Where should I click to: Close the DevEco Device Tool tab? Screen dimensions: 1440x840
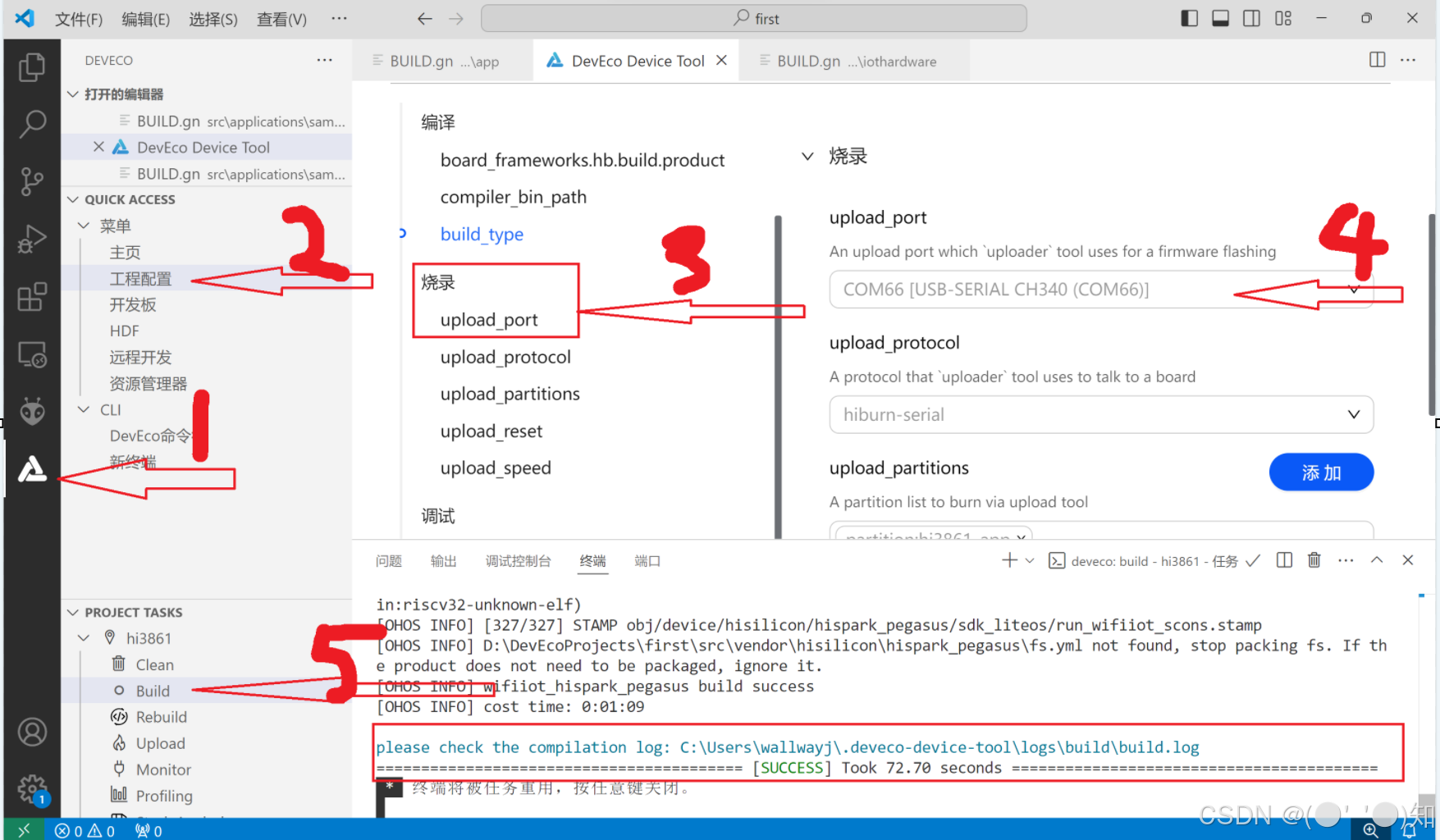point(721,61)
